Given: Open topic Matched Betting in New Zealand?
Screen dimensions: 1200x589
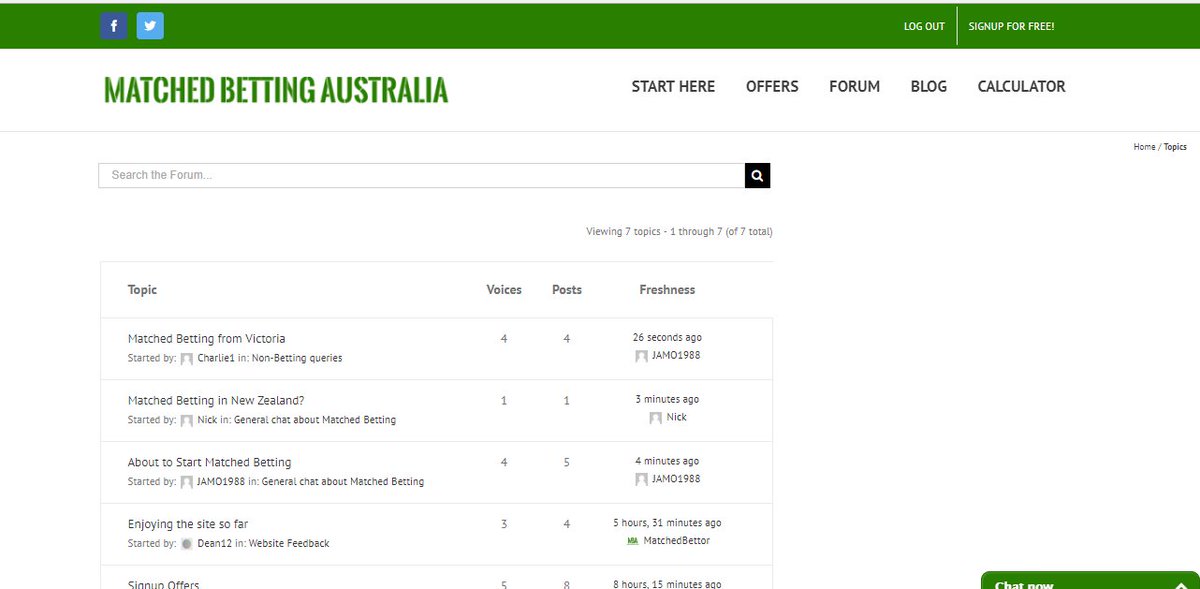Looking at the screenshot, I should (216, 401).
